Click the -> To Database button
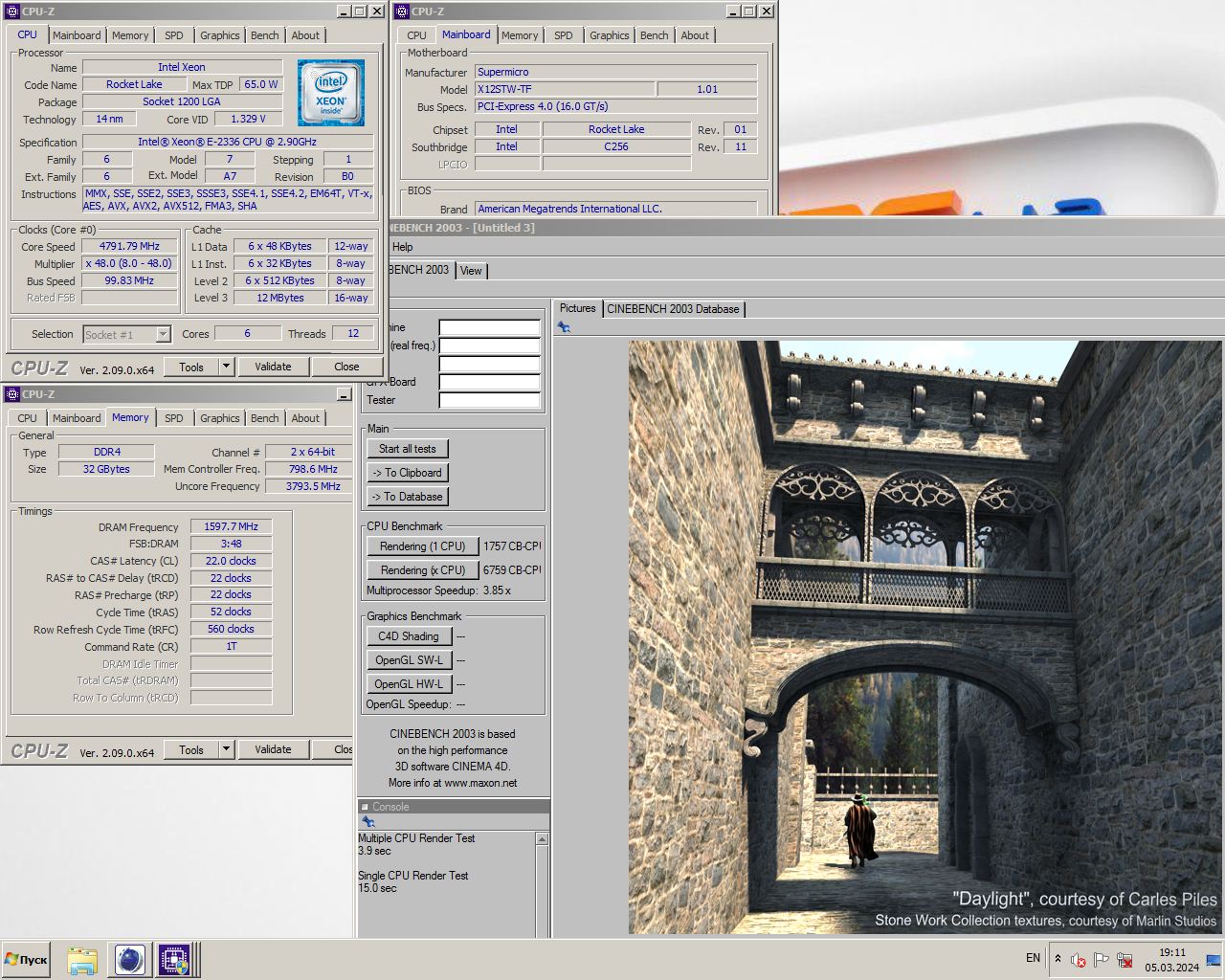This screenshot has width=1225, height=980. pos(407,497)
